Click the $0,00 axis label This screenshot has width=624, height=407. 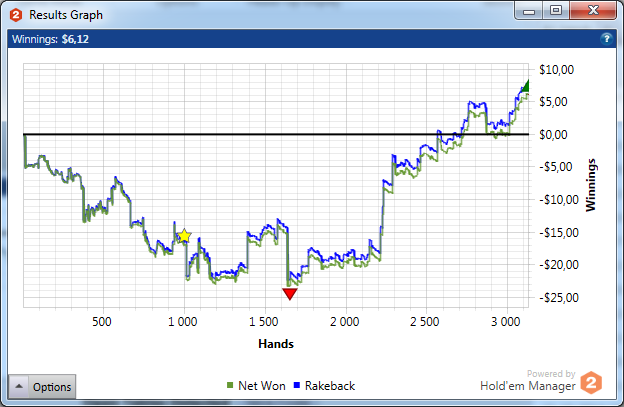click(x=553, y=134)
